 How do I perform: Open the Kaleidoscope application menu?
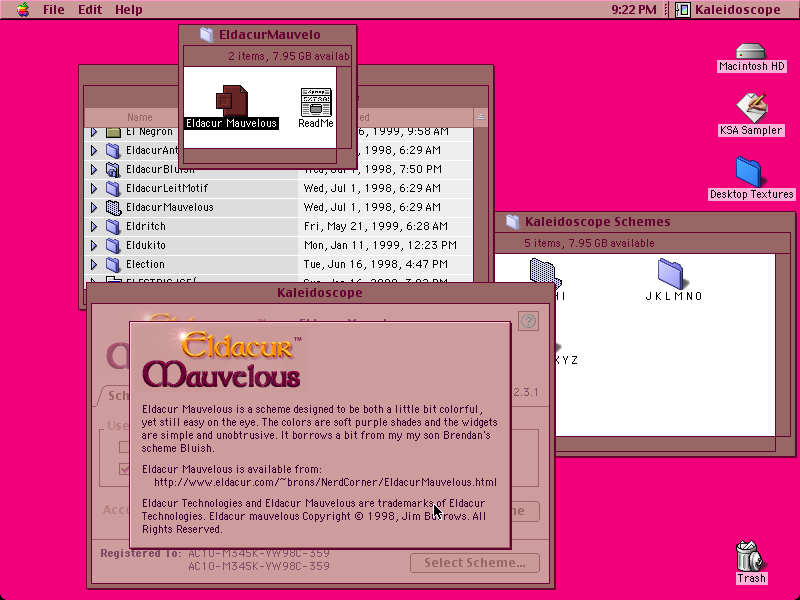point(728,10)
